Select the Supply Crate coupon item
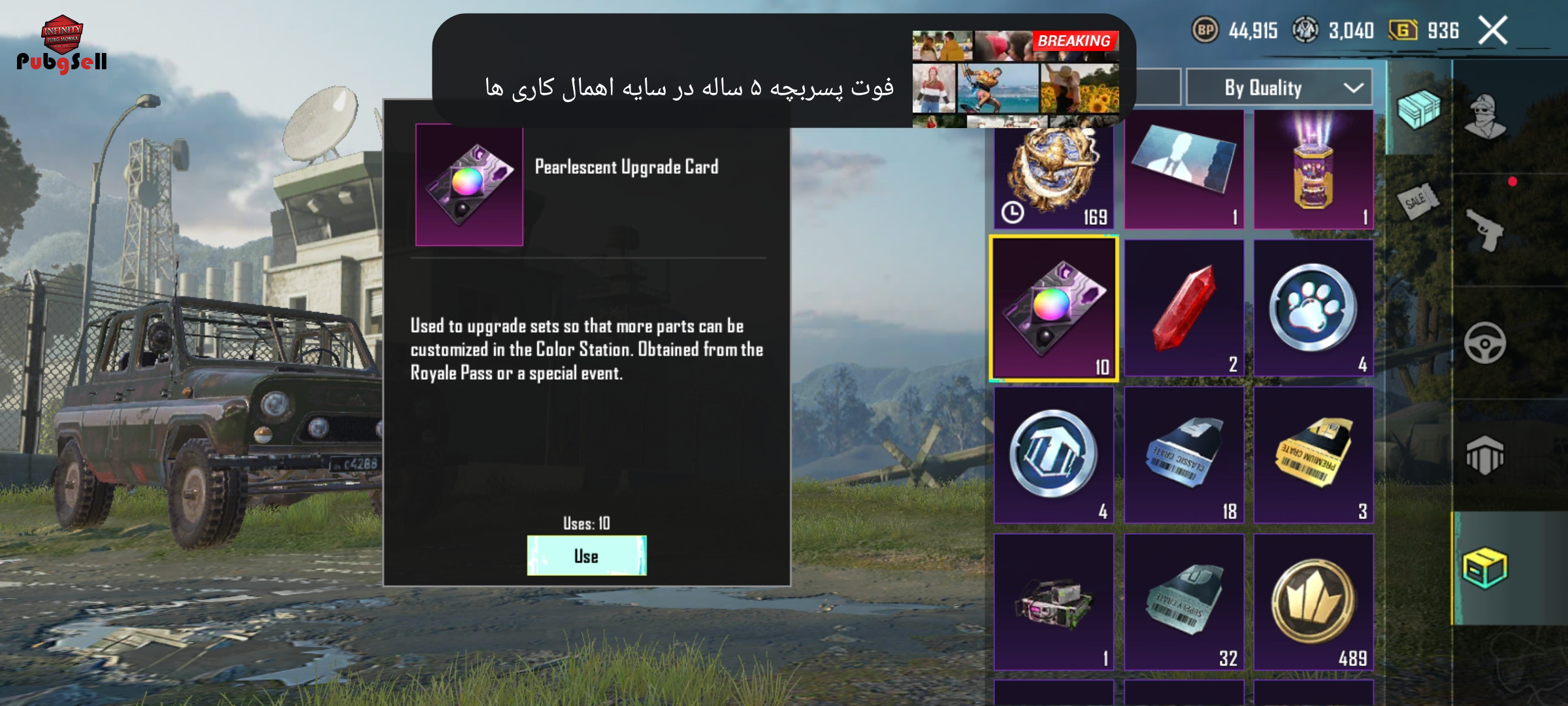 (1184, 602)
